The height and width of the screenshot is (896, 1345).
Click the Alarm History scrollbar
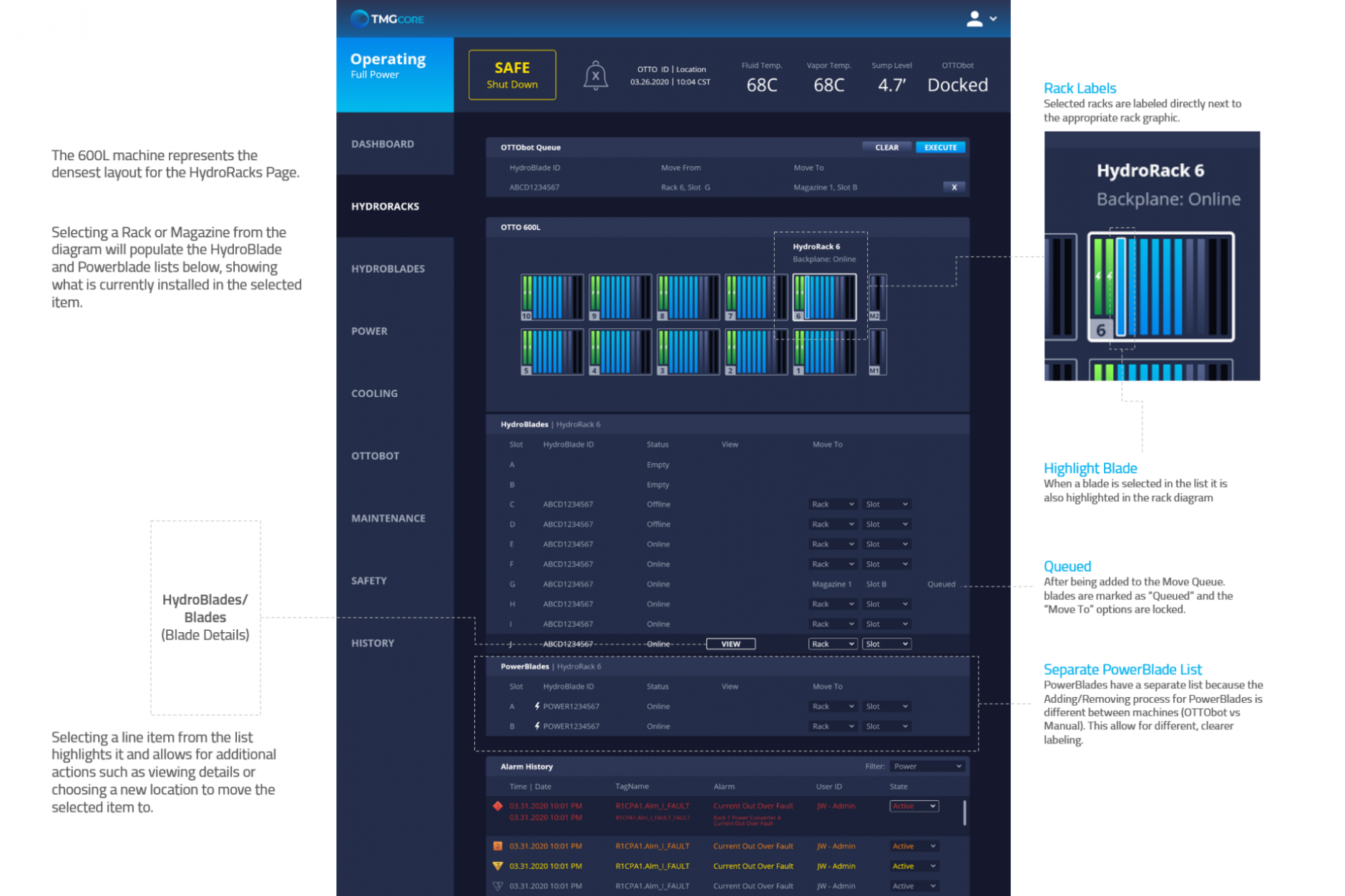click(964, 812)
